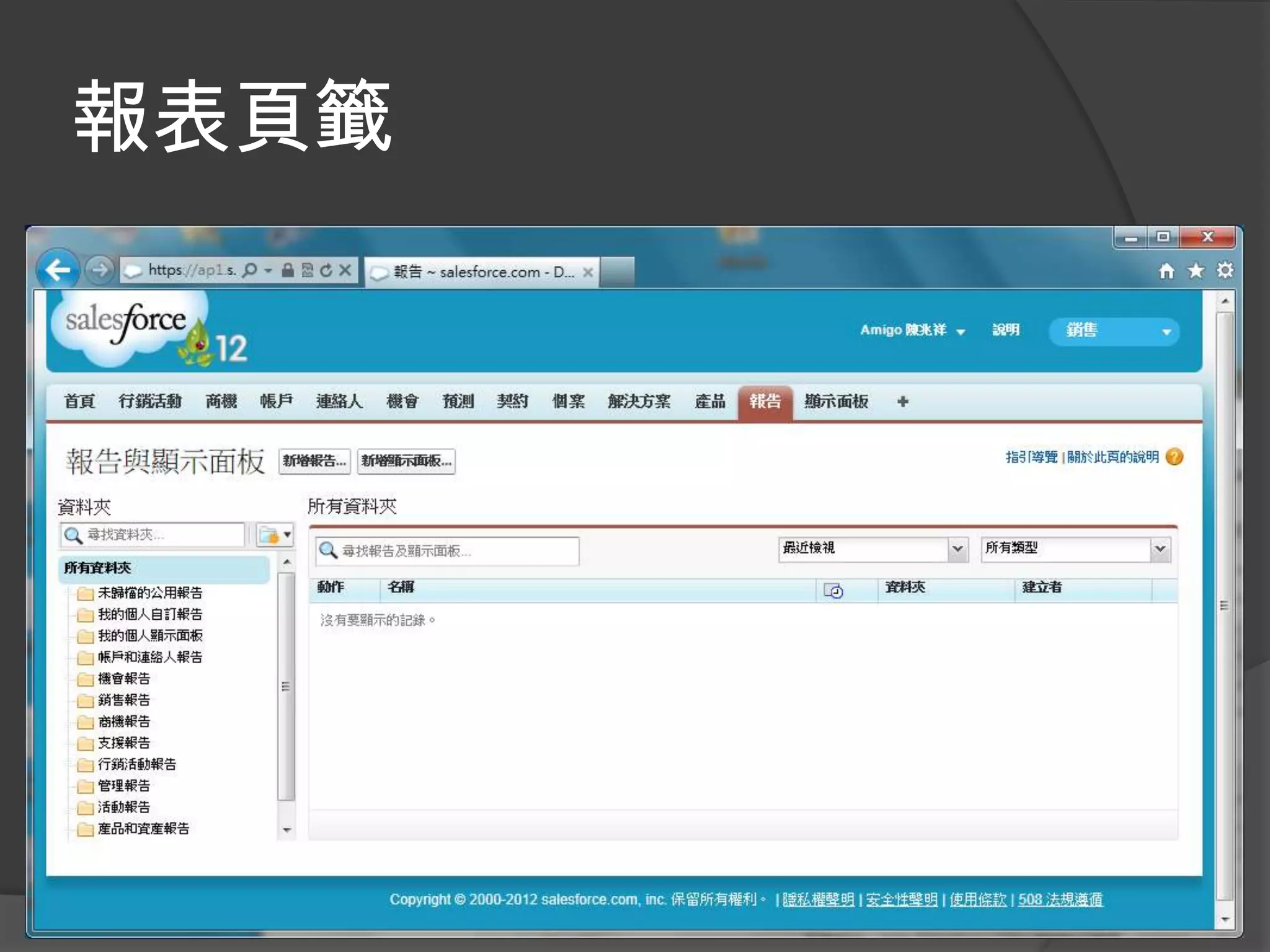Image resolution: width=1270 pixels, height=952 pixels.
Task: Open the 銷售報告 folder
Action: [x=124, y=700]
